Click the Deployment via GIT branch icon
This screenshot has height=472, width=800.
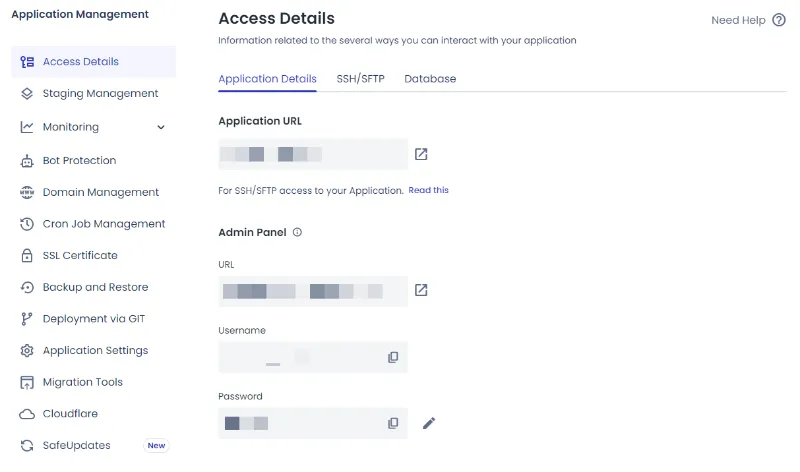[x=27, y=319]
